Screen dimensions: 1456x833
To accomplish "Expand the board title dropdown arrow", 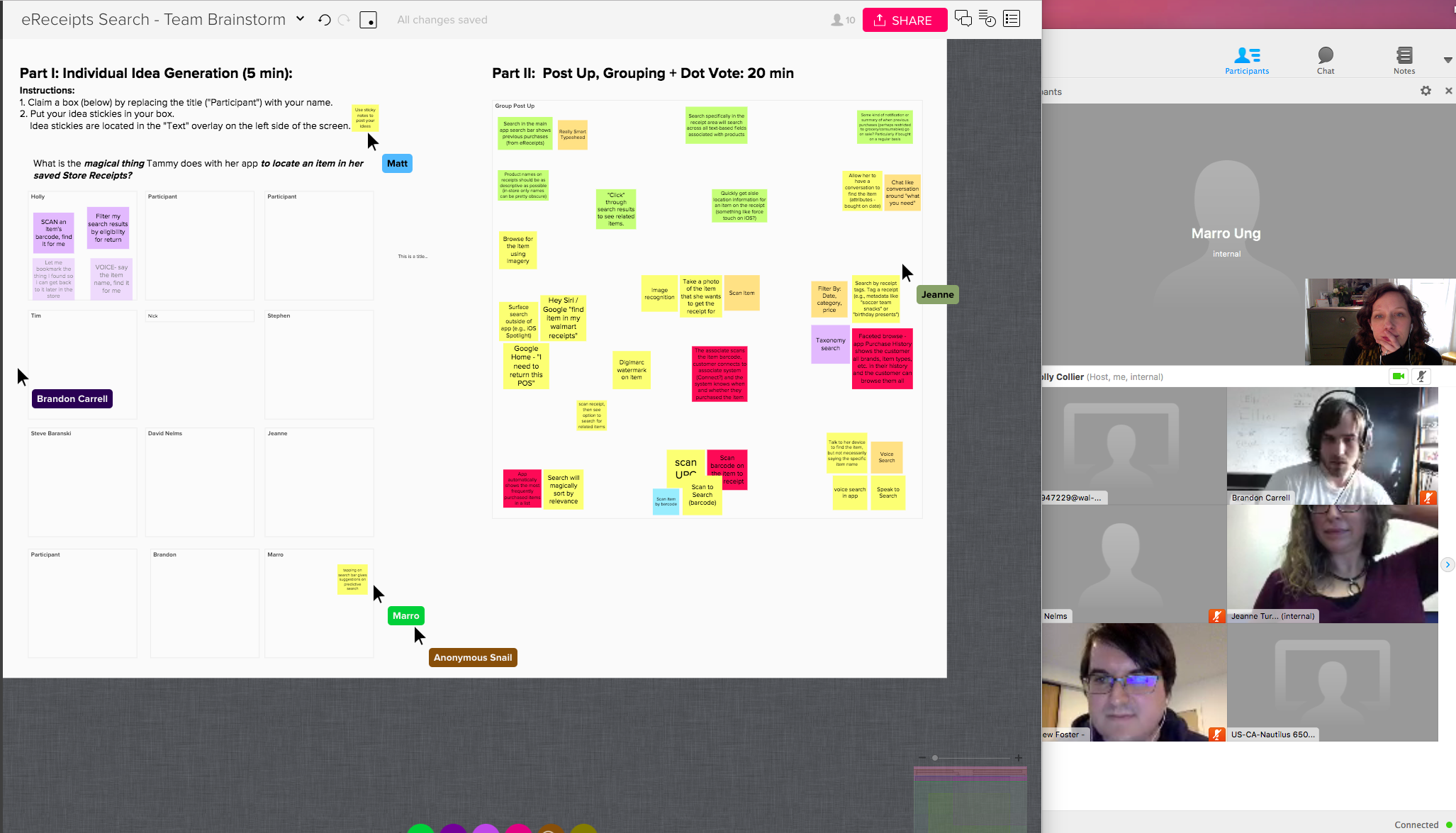I will 300,19.
